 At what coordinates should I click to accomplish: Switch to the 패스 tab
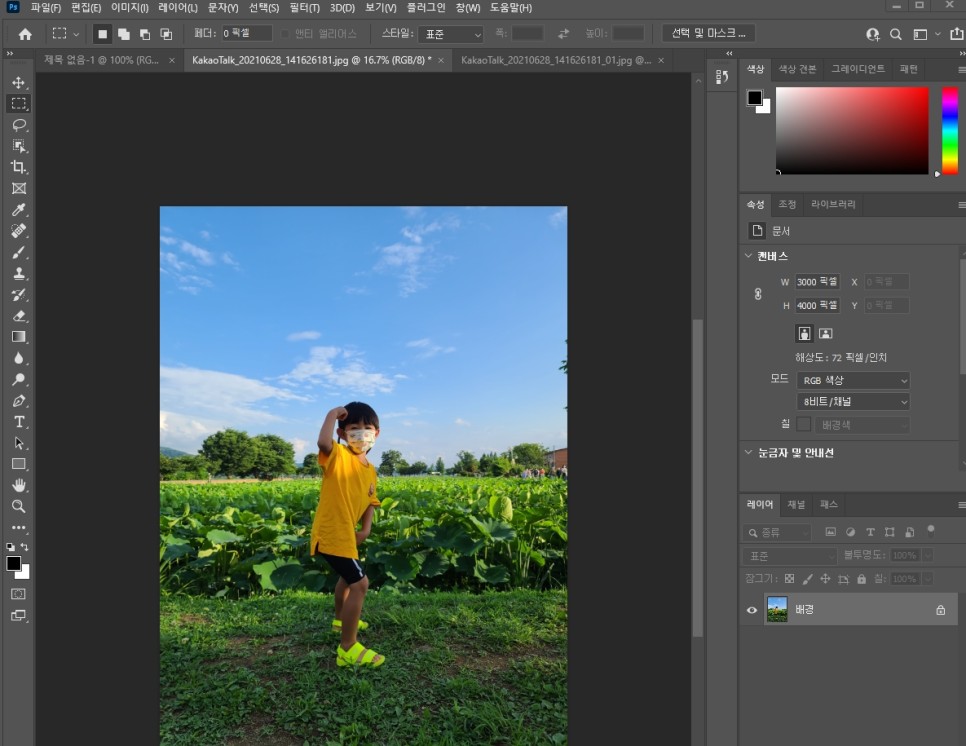click(829, 505)
